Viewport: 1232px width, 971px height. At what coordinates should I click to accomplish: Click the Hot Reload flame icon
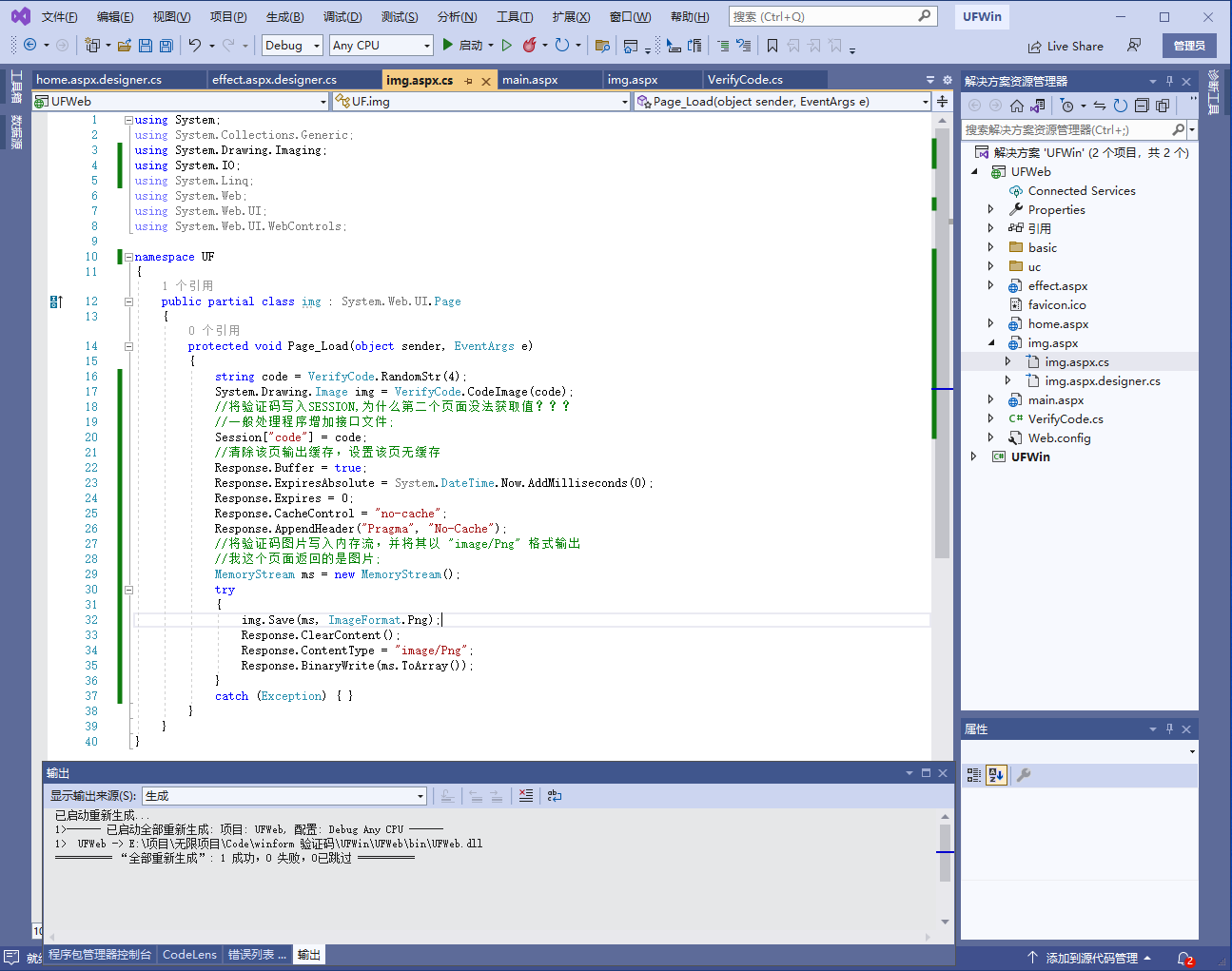530,45
